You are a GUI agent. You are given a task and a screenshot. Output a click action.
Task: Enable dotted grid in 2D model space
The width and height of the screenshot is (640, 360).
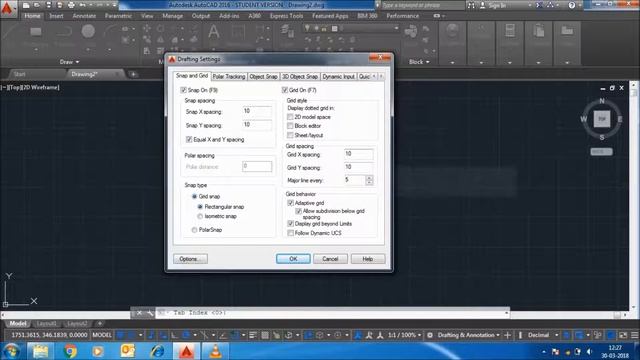[290, 117]
